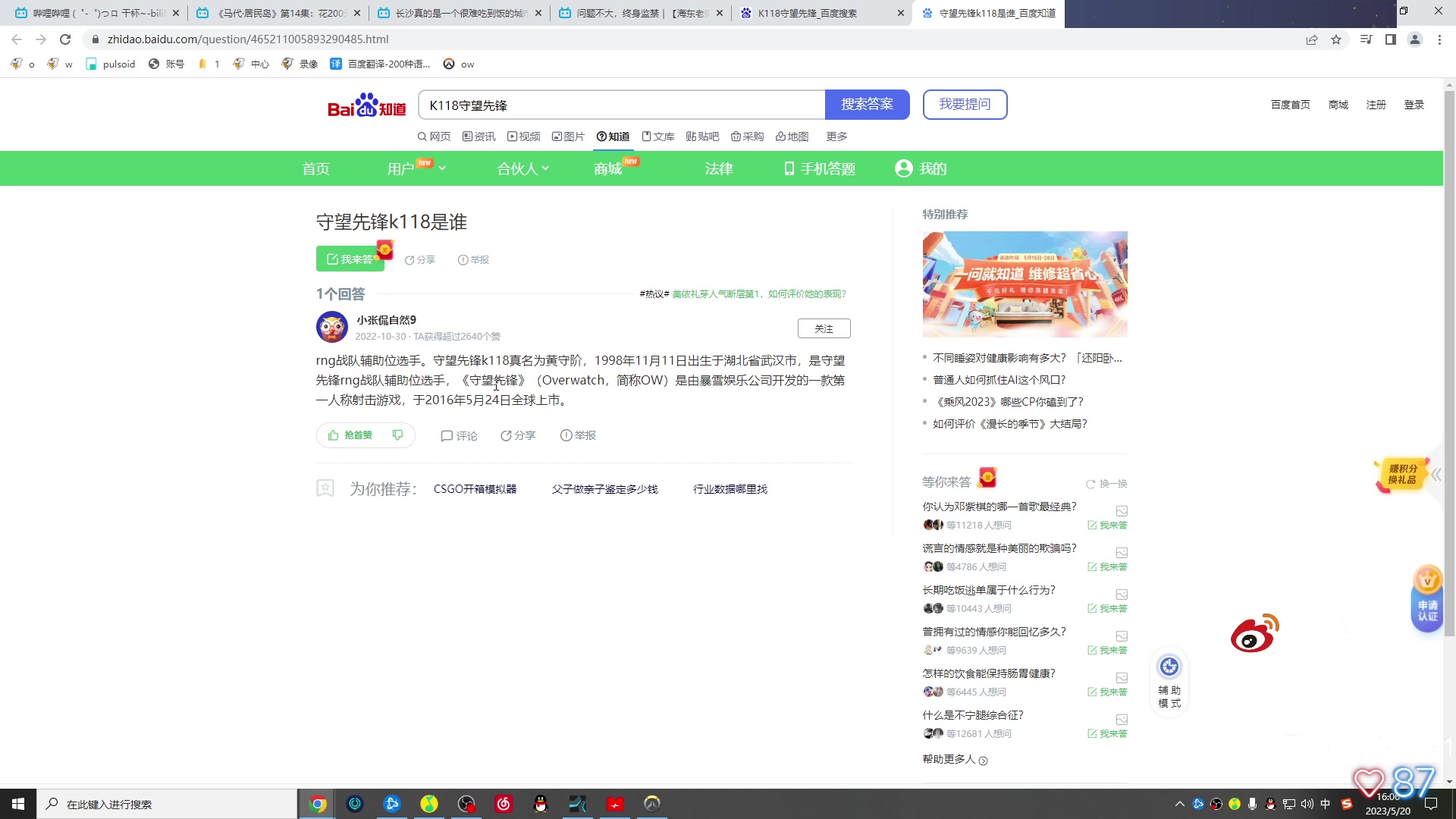Image resolution: width=1456 pixels, height=819 pixels.
Task: Click 申请认证 floating badge
Action: coord(1427,598)
